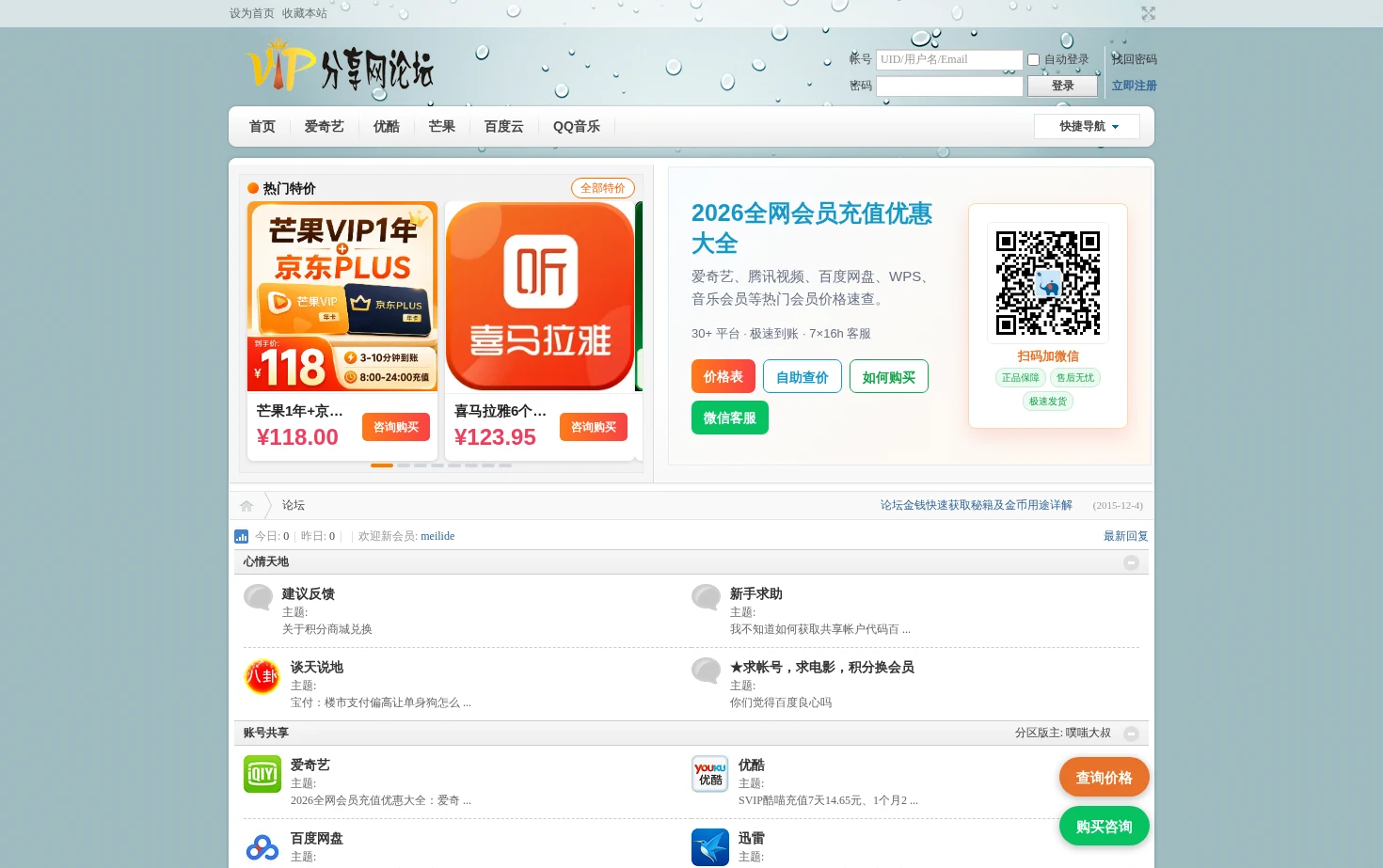The height and width of the screenshot is (868, 1383).
Task: Open 爱奇艺 in the navigation bar
Action: click(324, 126)
